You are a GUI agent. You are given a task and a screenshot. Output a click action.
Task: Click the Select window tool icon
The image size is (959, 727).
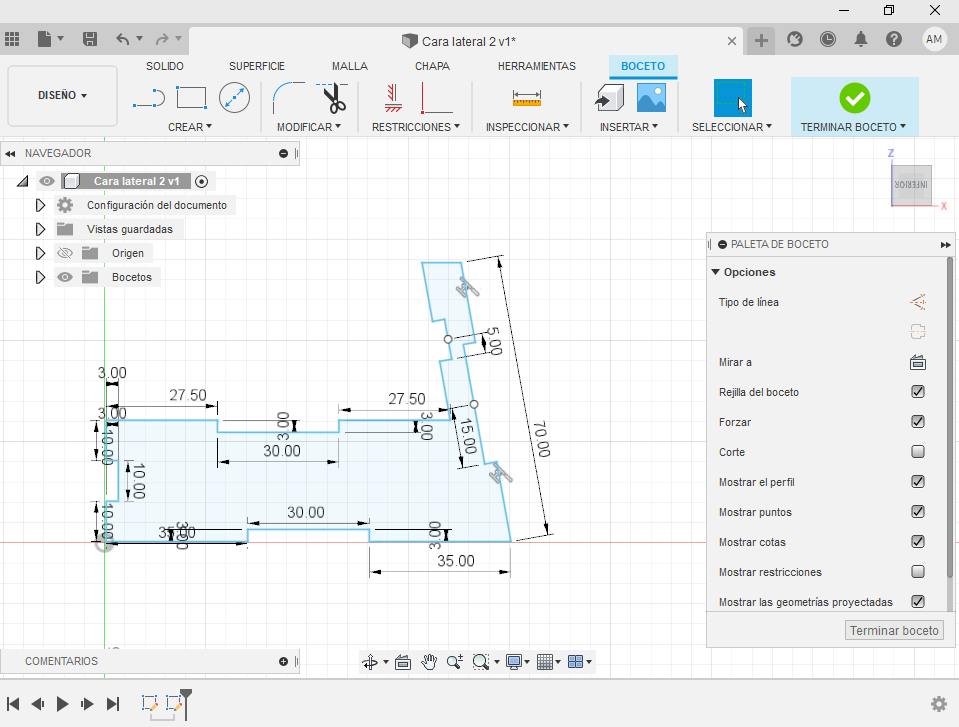pyautogui.click(x=733, y=98)
